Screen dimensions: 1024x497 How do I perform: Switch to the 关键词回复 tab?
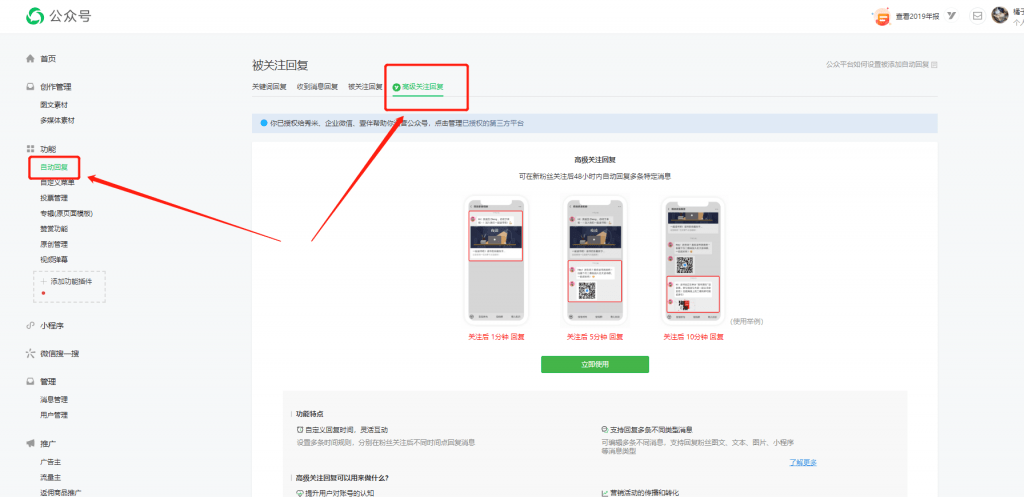pos(269,87)
